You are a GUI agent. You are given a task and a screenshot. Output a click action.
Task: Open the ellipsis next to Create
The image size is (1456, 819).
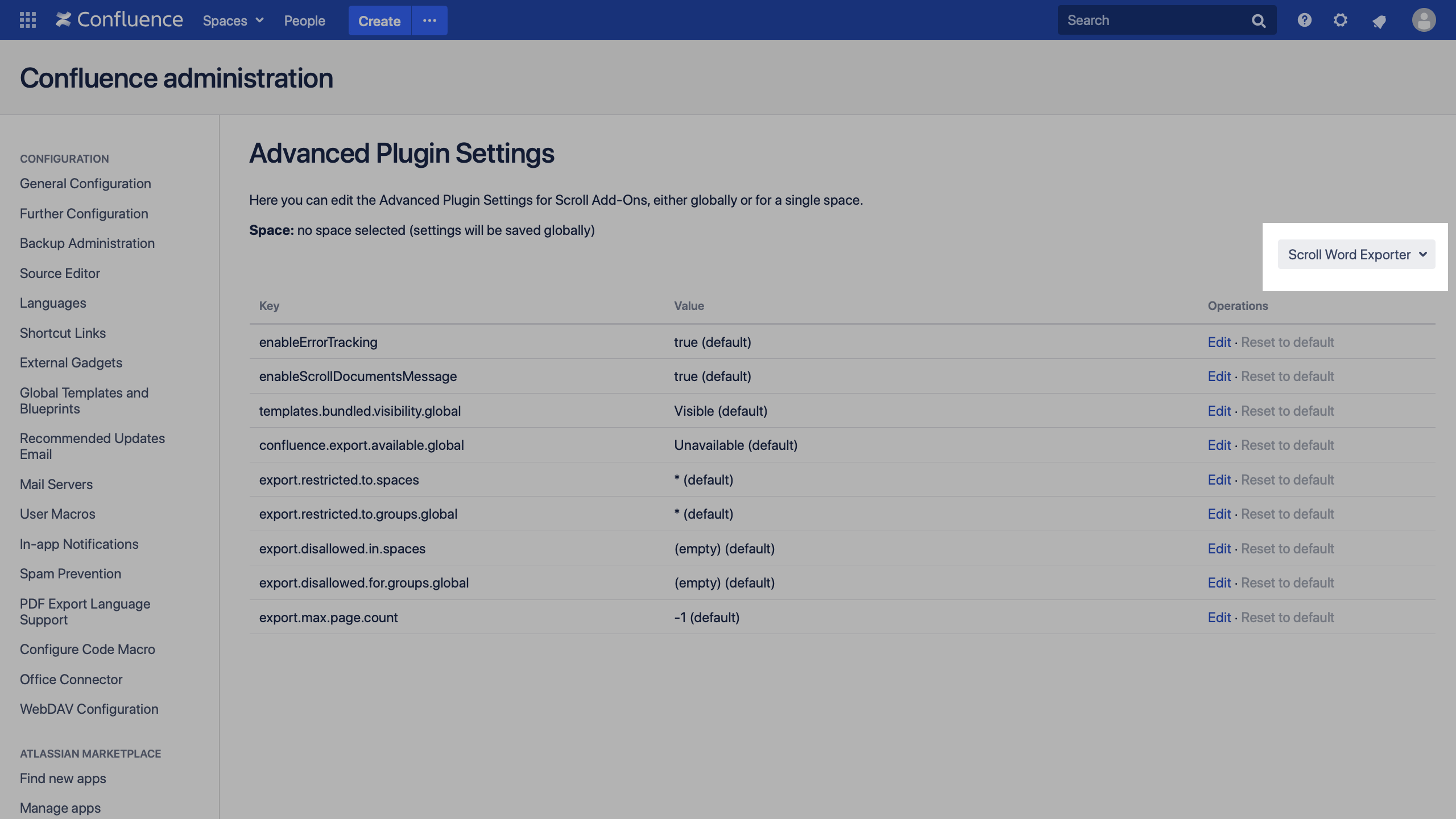tap(429, 20)
